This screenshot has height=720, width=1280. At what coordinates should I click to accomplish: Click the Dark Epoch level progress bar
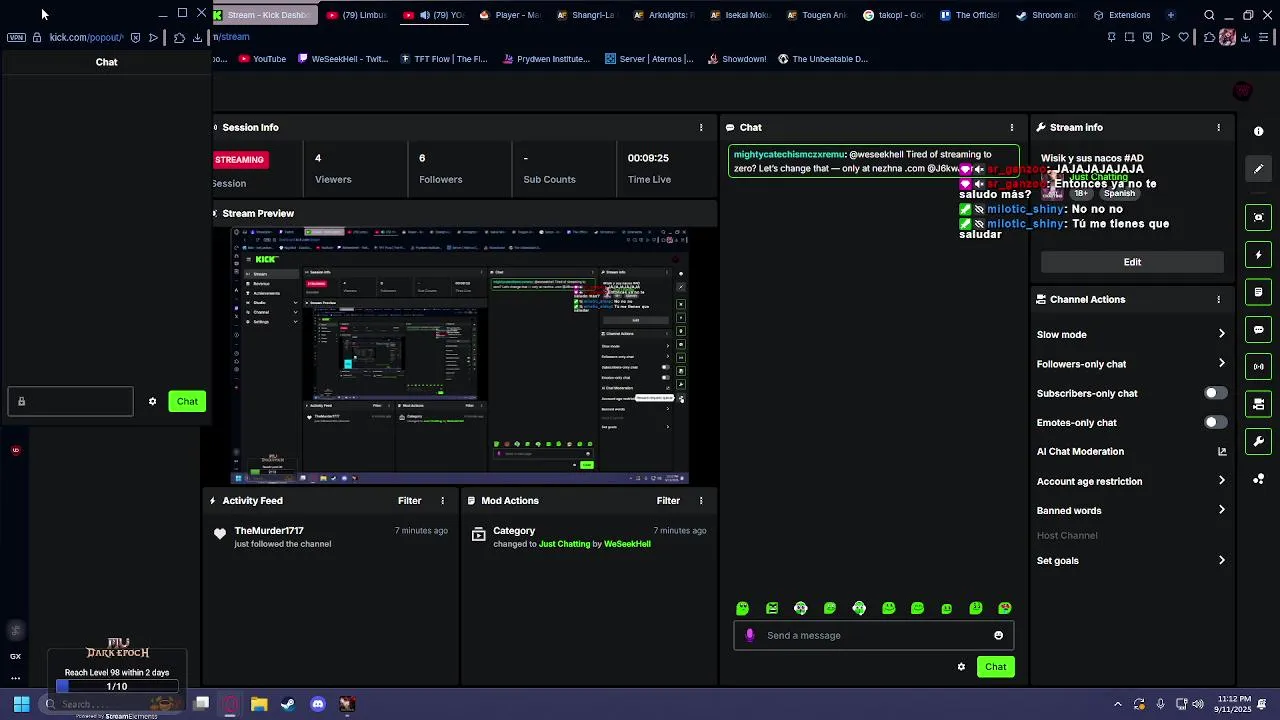pos(117,687)
